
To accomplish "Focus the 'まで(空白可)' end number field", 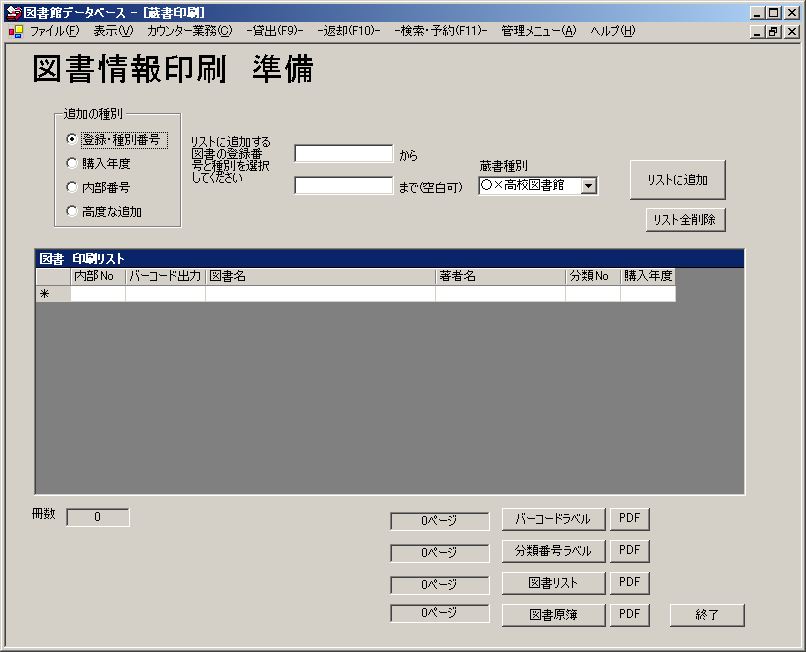I will pos(344,186).
